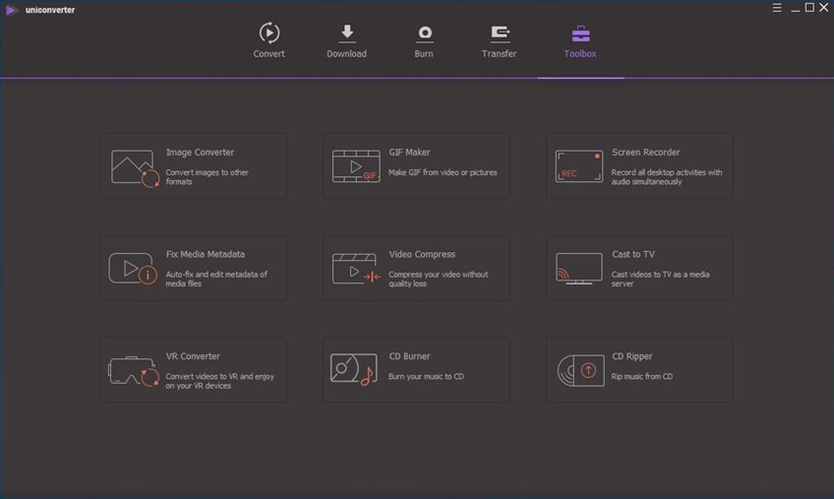Click the Fix Media Metadata info icon
834x499 pixels.
pos(133,269)
